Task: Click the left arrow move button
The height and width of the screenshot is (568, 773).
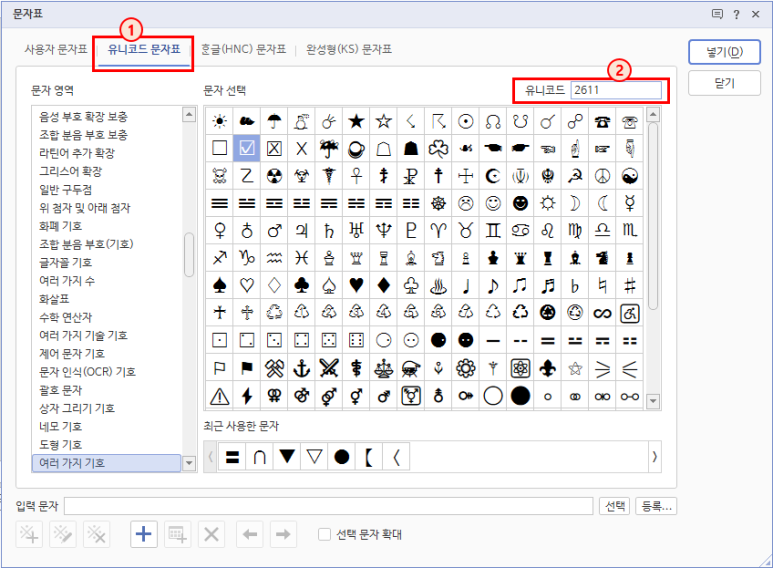Action: 250,534
